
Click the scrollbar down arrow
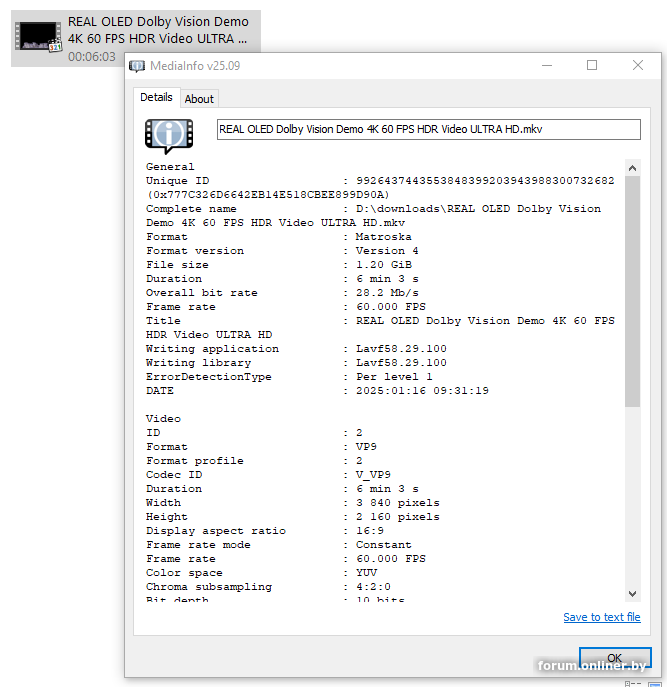[x=632, y=593]
